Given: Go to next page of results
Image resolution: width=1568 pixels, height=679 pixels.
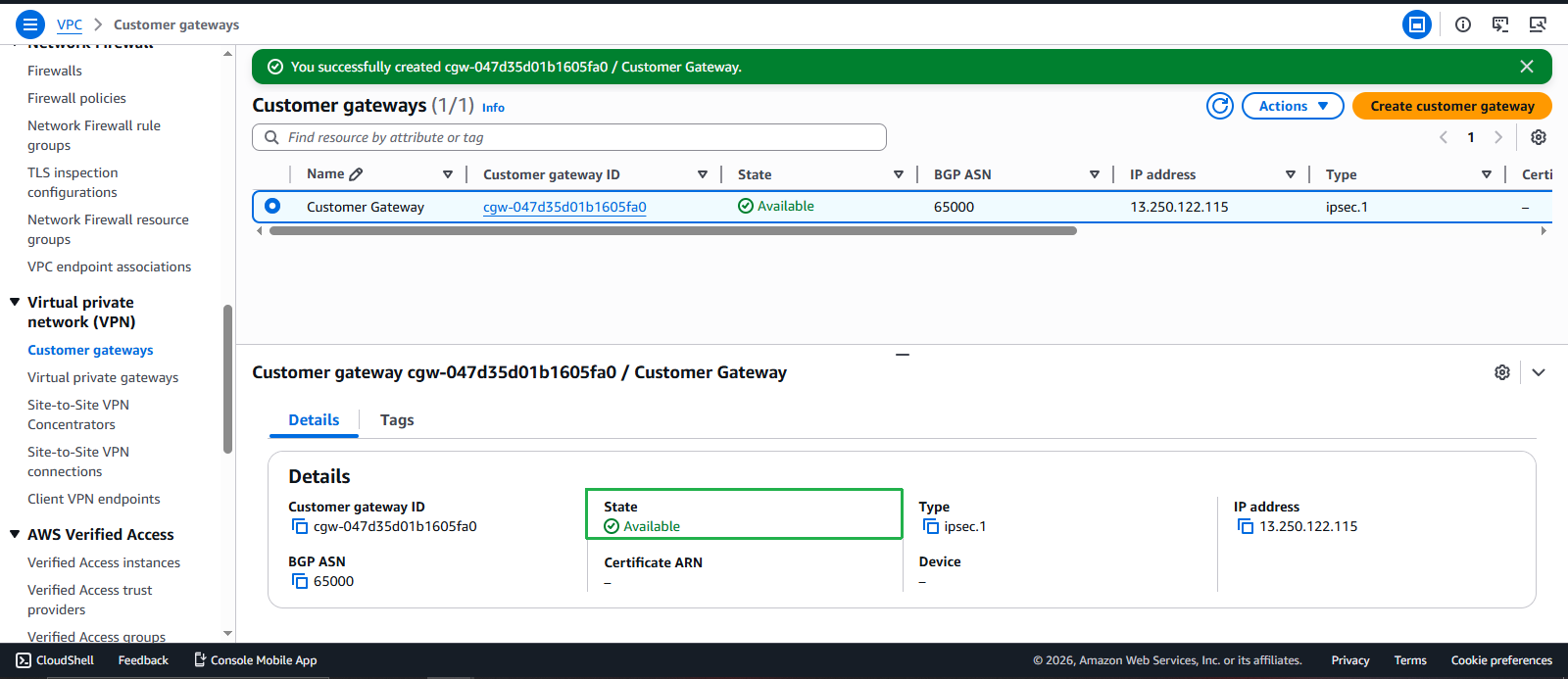Looking at the screenshot, I should (x=1498, y=137).
